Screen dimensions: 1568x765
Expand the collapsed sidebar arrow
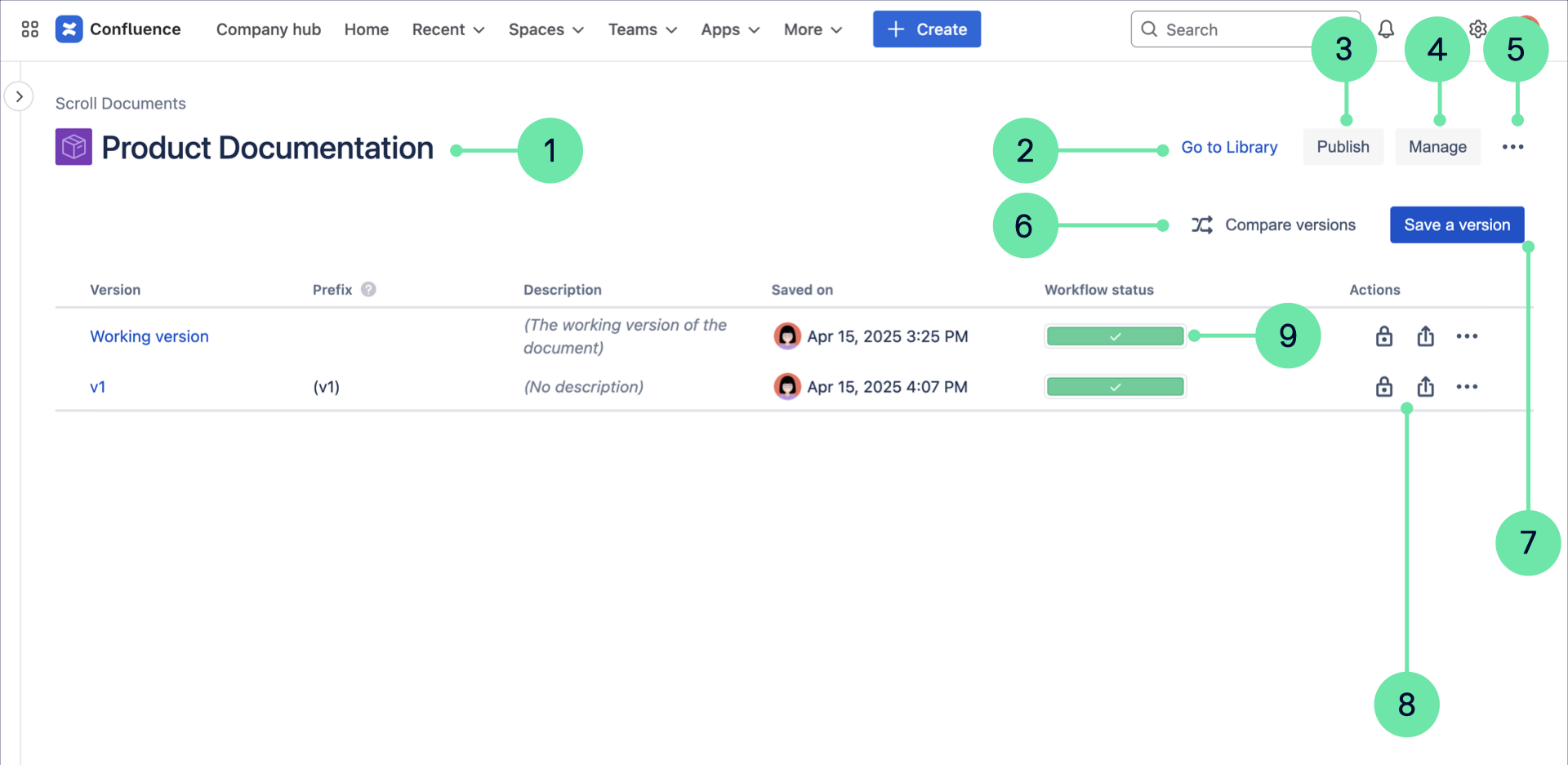(19, 96)
